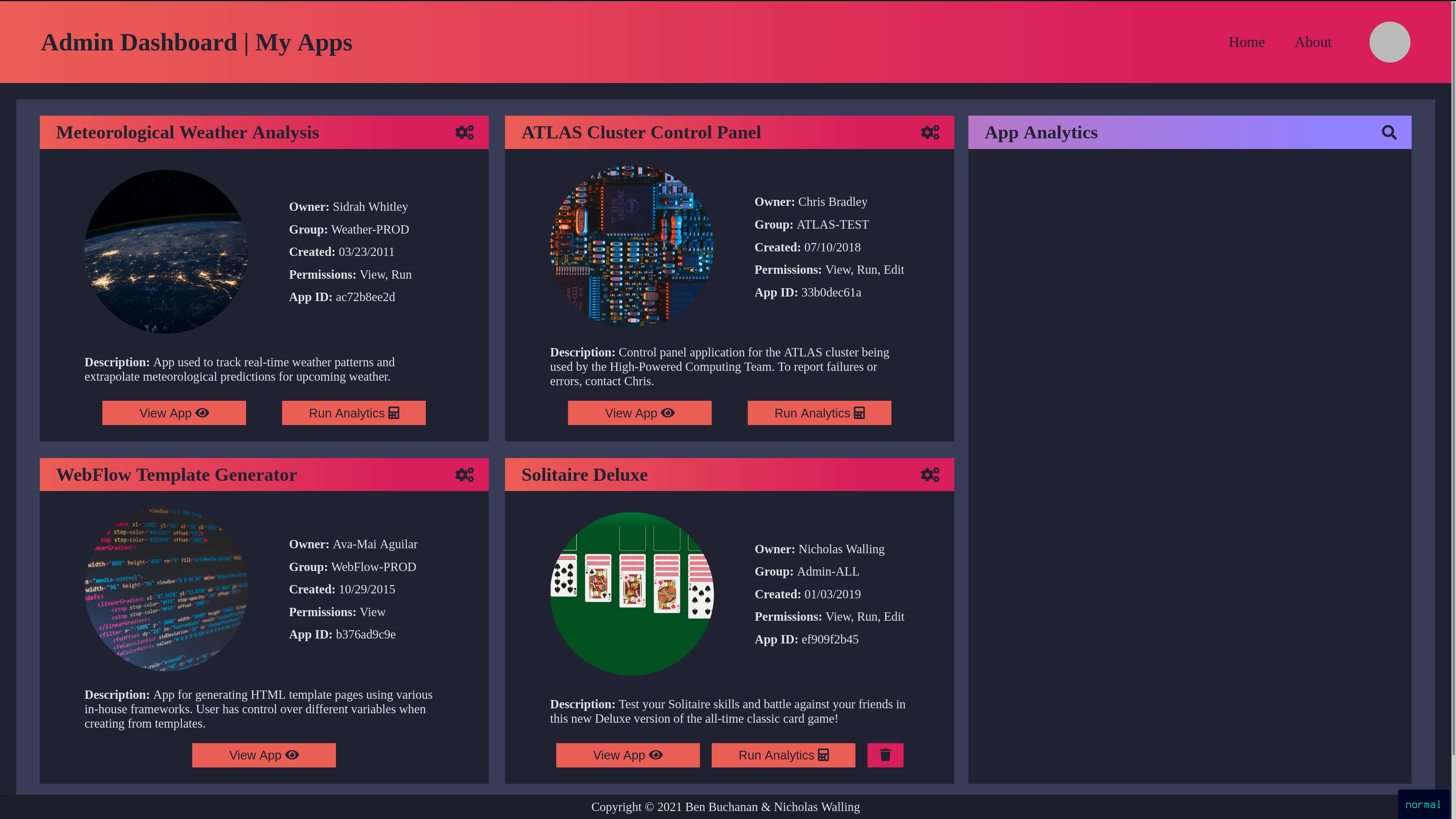Click gears icon on Solitaire Deluxe card

pyautogui.click(x=930, y=475)
